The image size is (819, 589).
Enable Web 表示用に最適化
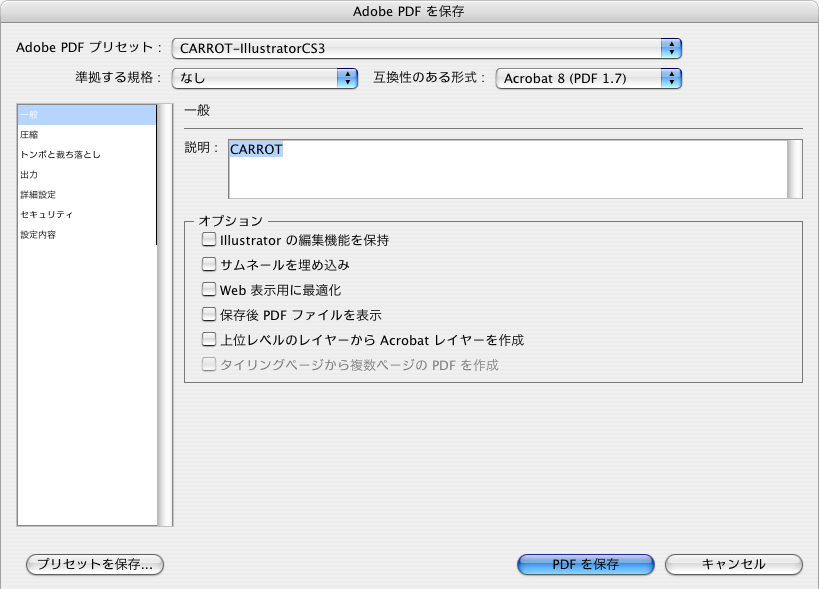pos(208,289)
